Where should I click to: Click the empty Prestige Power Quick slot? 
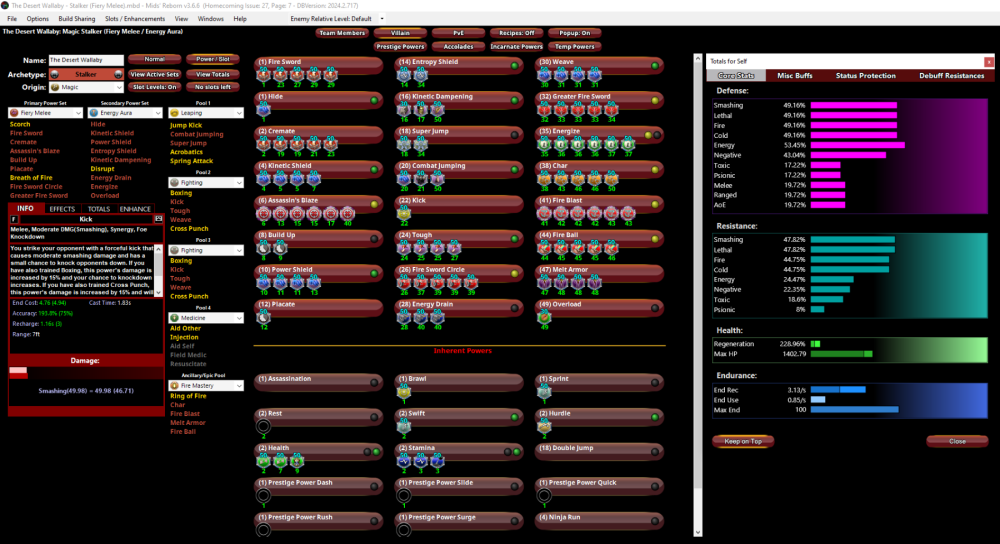(544, 496)
